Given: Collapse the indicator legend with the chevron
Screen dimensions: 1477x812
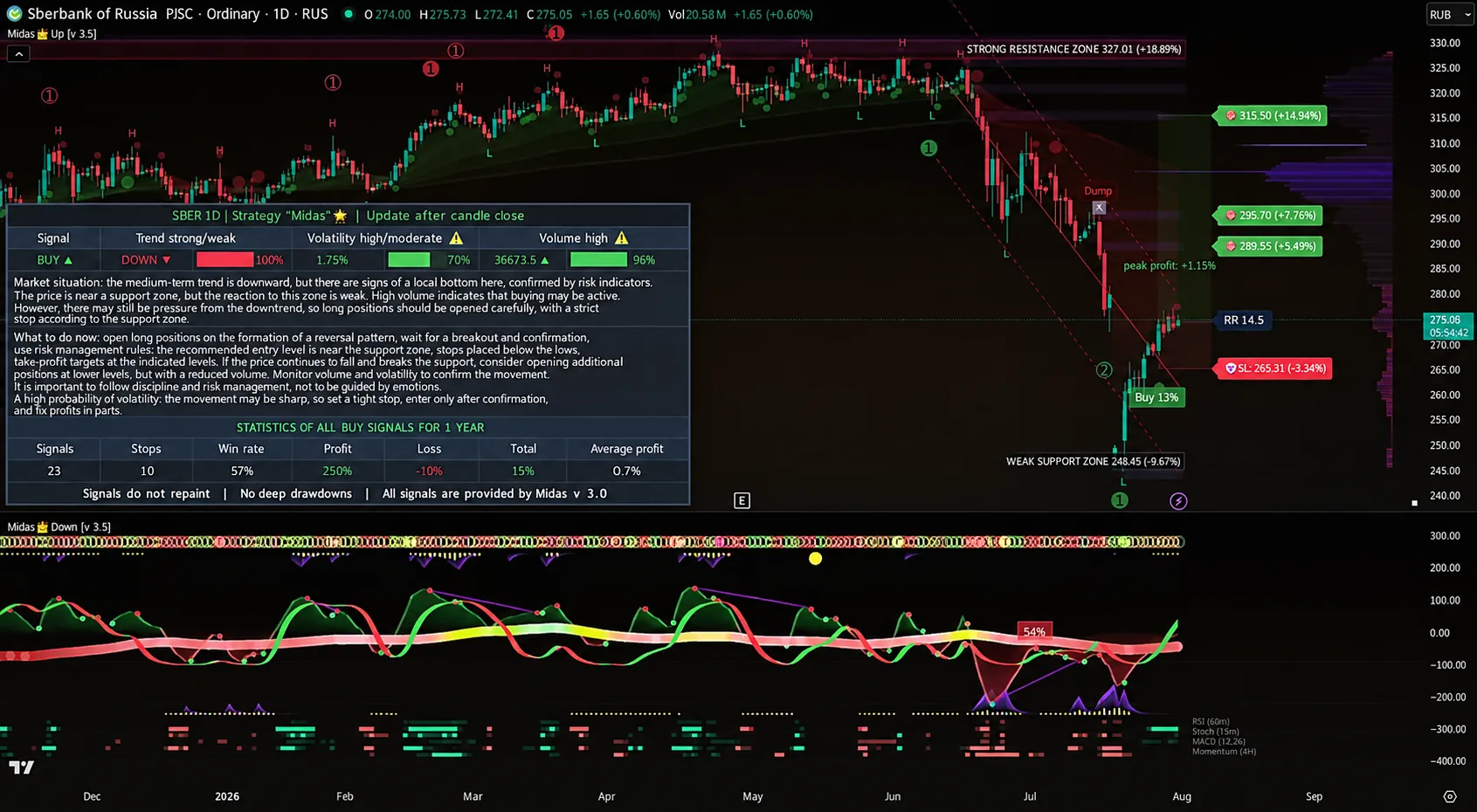Looking at the screenshot, I should click(18, 54).
